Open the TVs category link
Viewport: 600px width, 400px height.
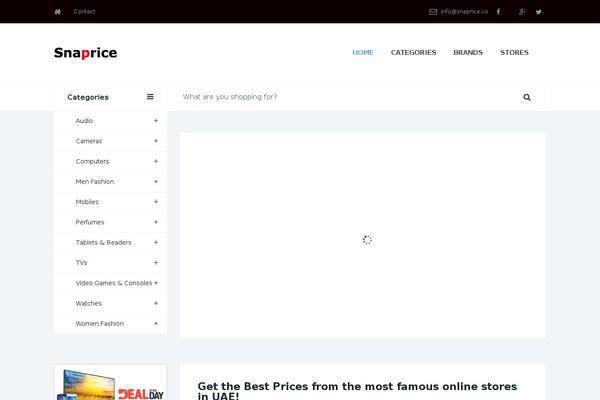(81, 263)
